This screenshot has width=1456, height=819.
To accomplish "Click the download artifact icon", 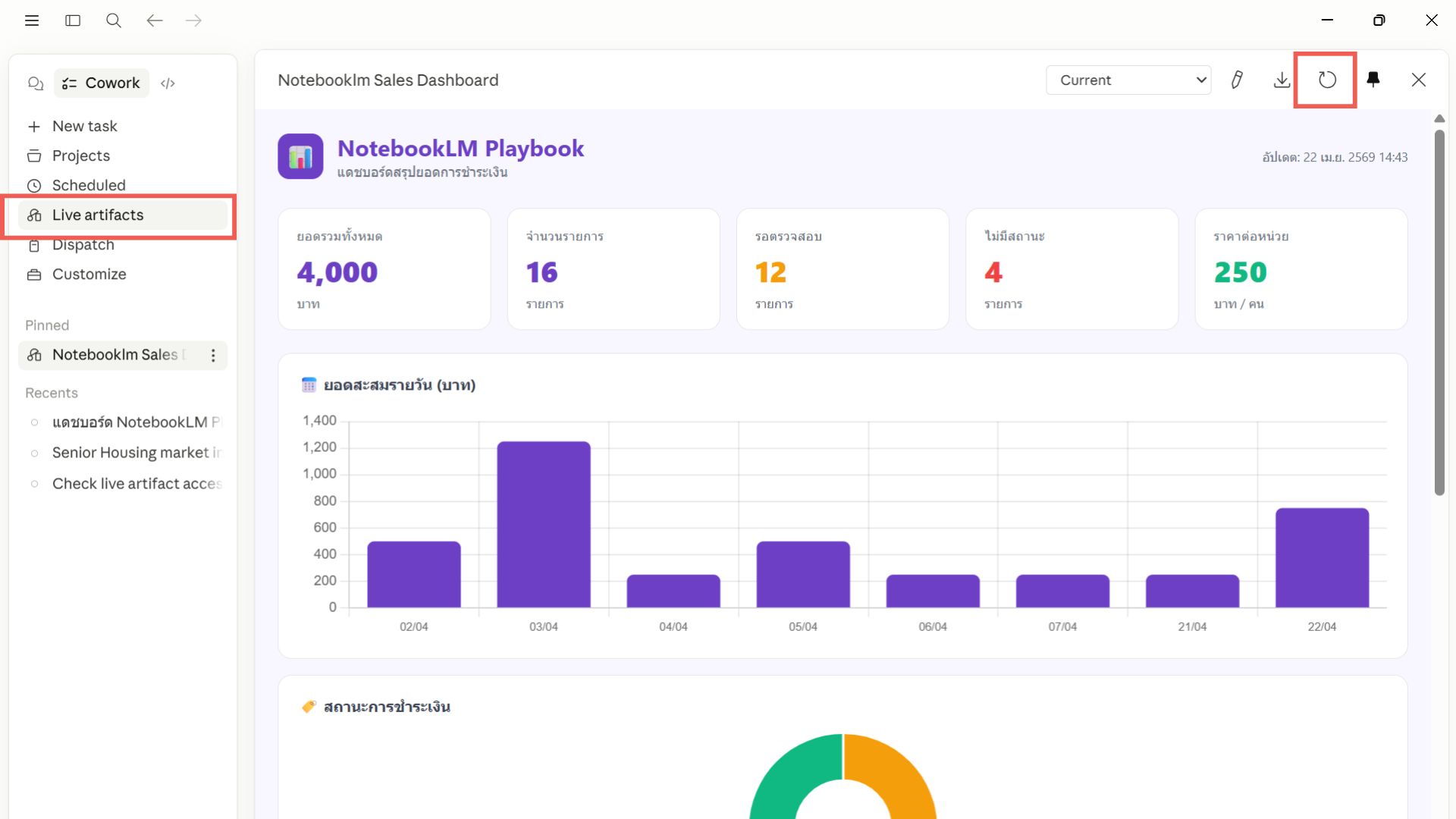I will pos(1282,80).
